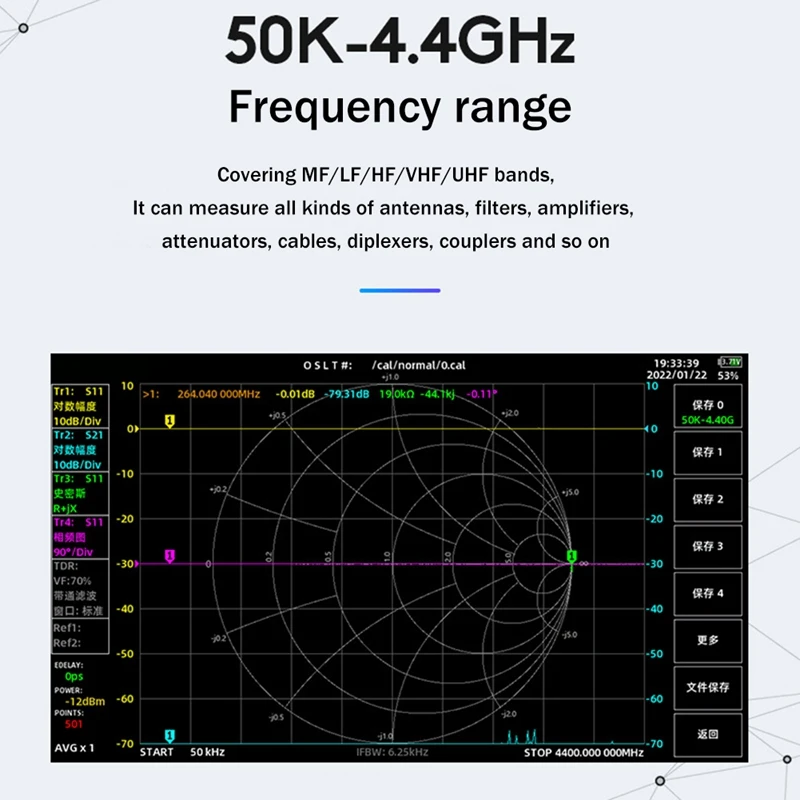Screen dimensions: 800x800
Task: Open the Tr4 phase trace settings
Action: (77, 536)
